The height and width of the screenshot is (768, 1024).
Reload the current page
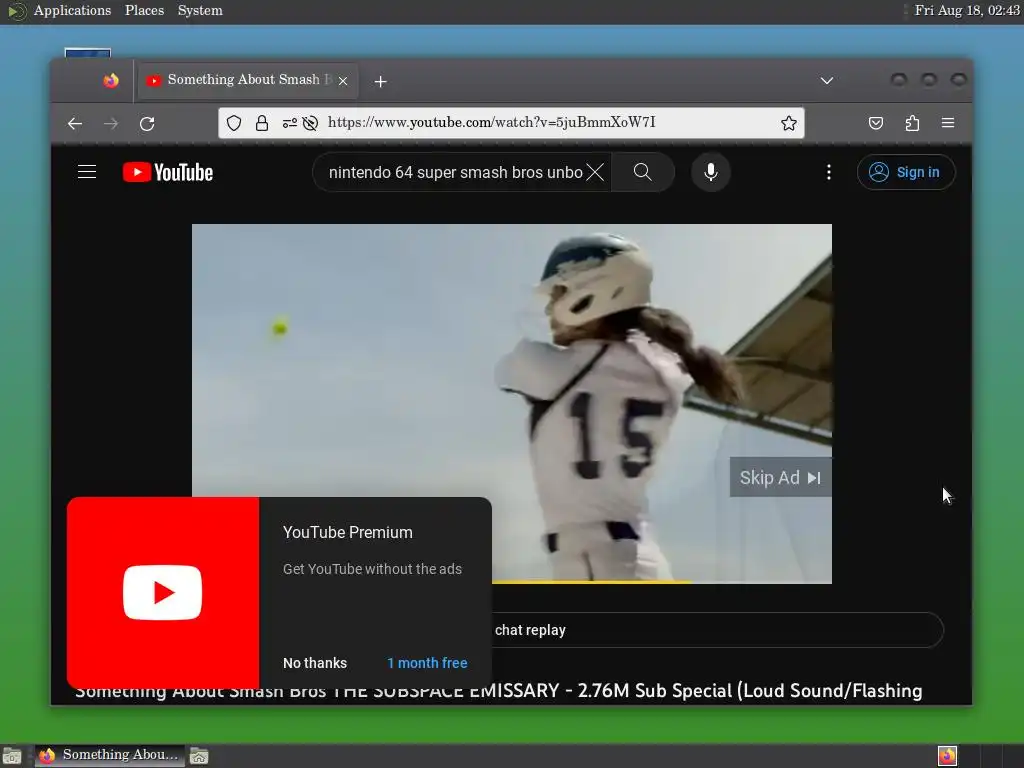147,123
